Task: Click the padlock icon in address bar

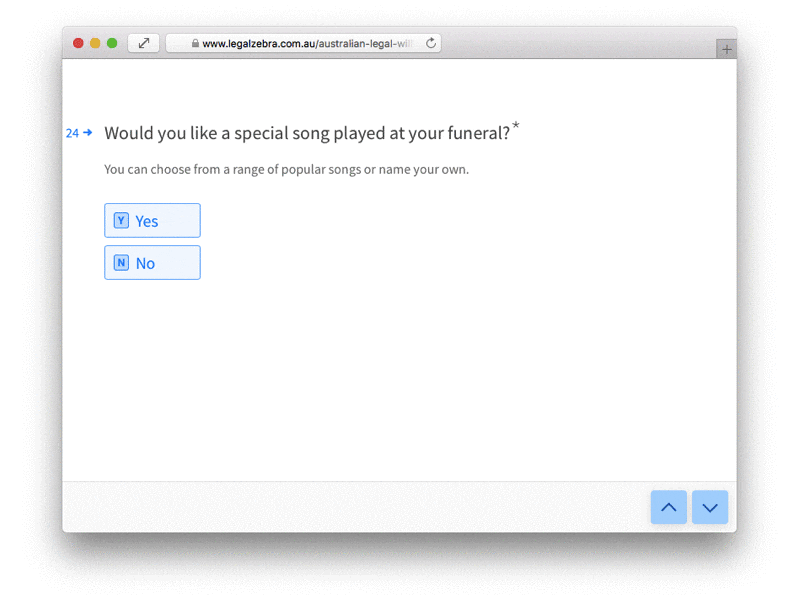Action: click(x=195, y=44)
